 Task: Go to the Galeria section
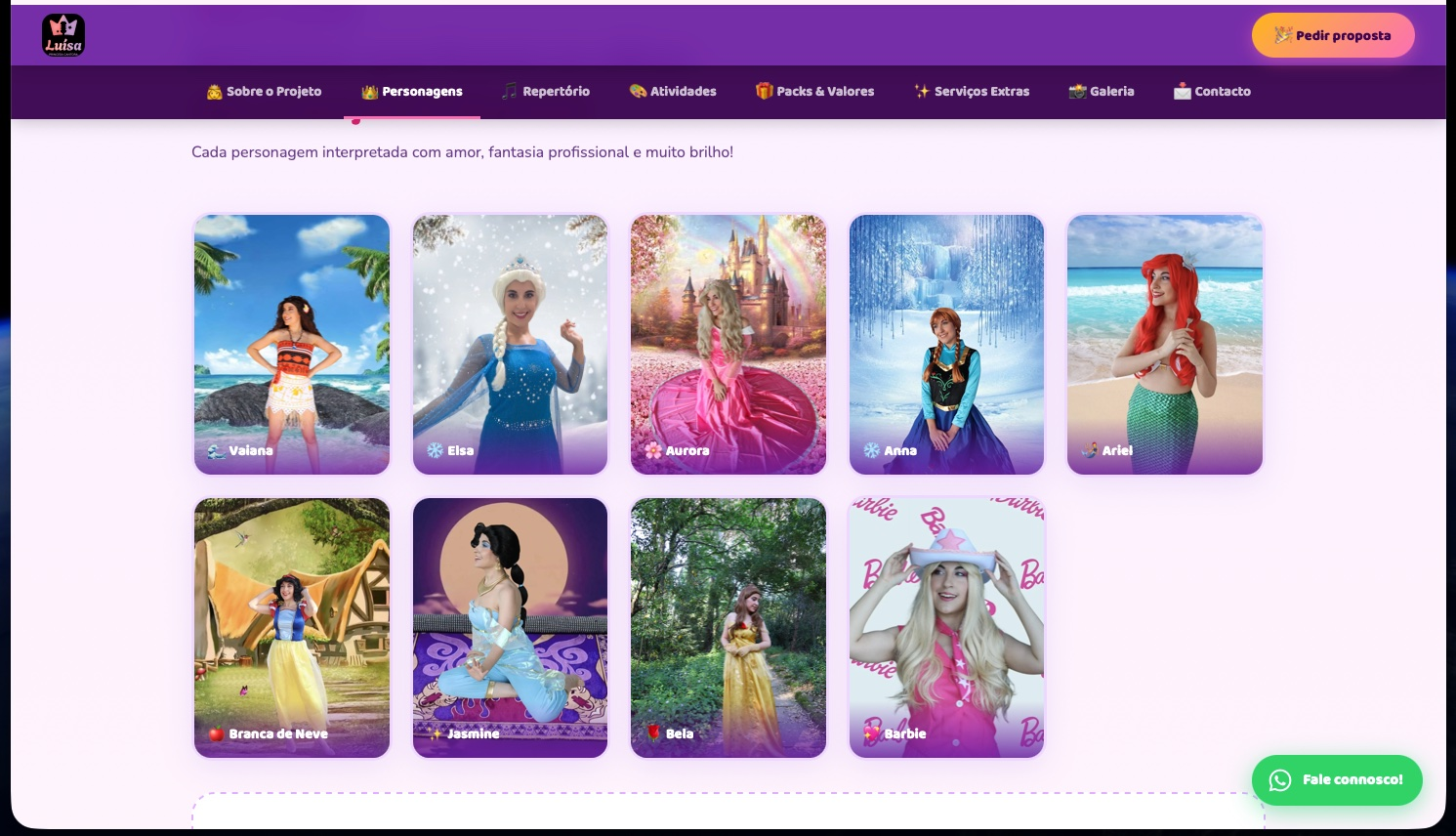point(1102,92)
